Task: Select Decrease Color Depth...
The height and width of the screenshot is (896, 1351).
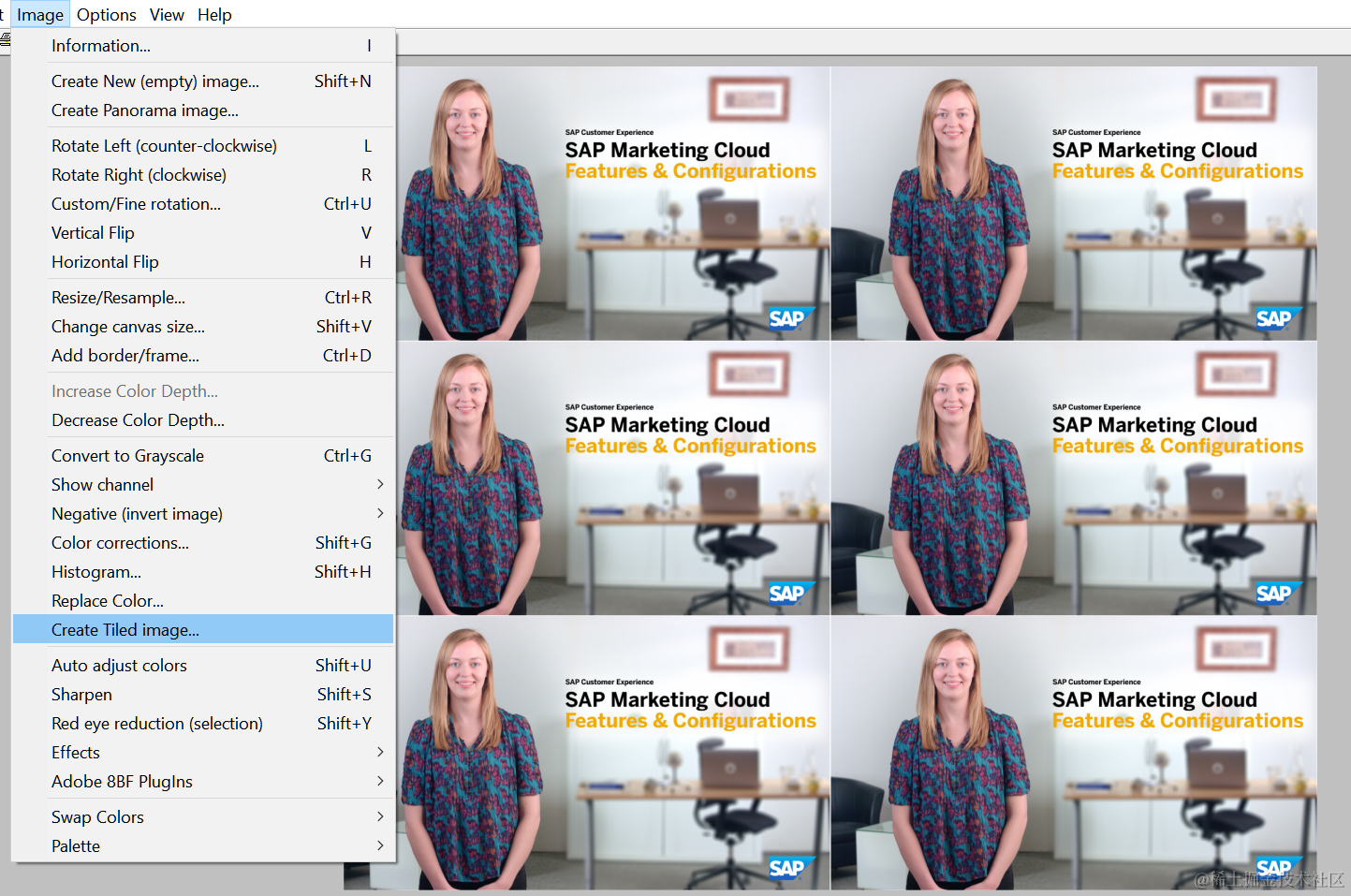Action: tap(203, 420)
